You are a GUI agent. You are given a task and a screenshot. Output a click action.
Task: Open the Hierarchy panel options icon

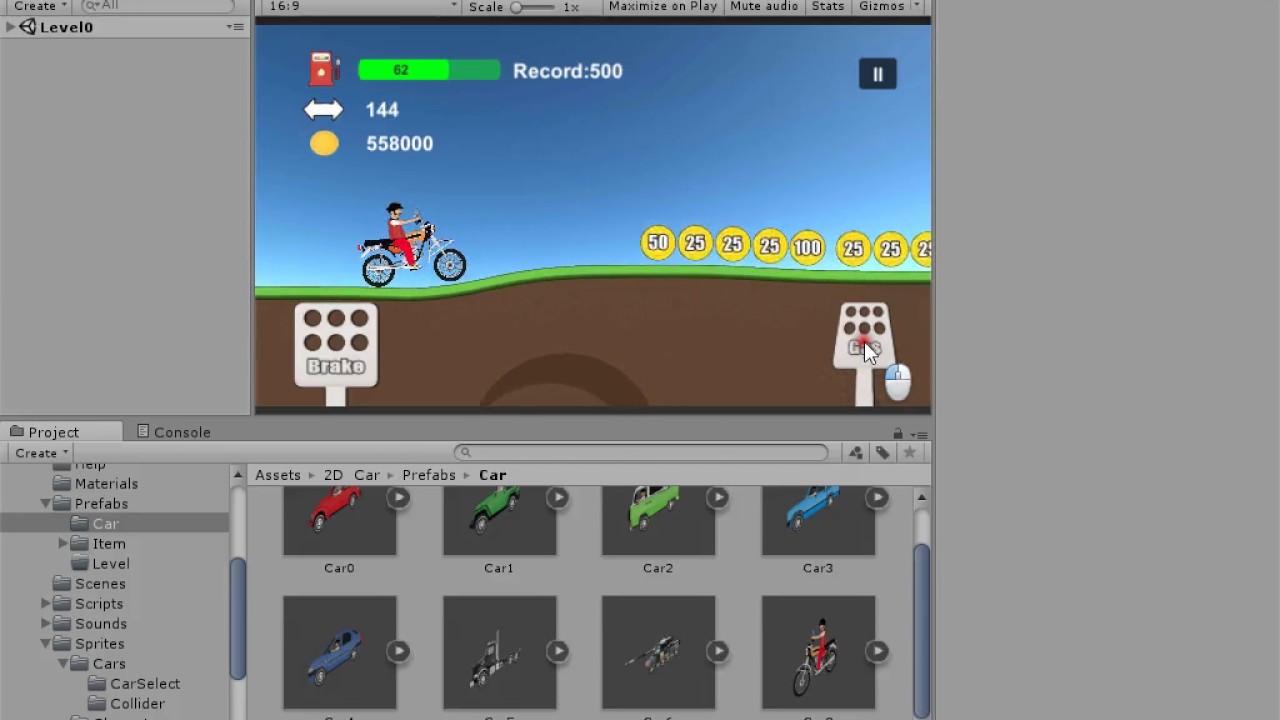pos(236,27)
